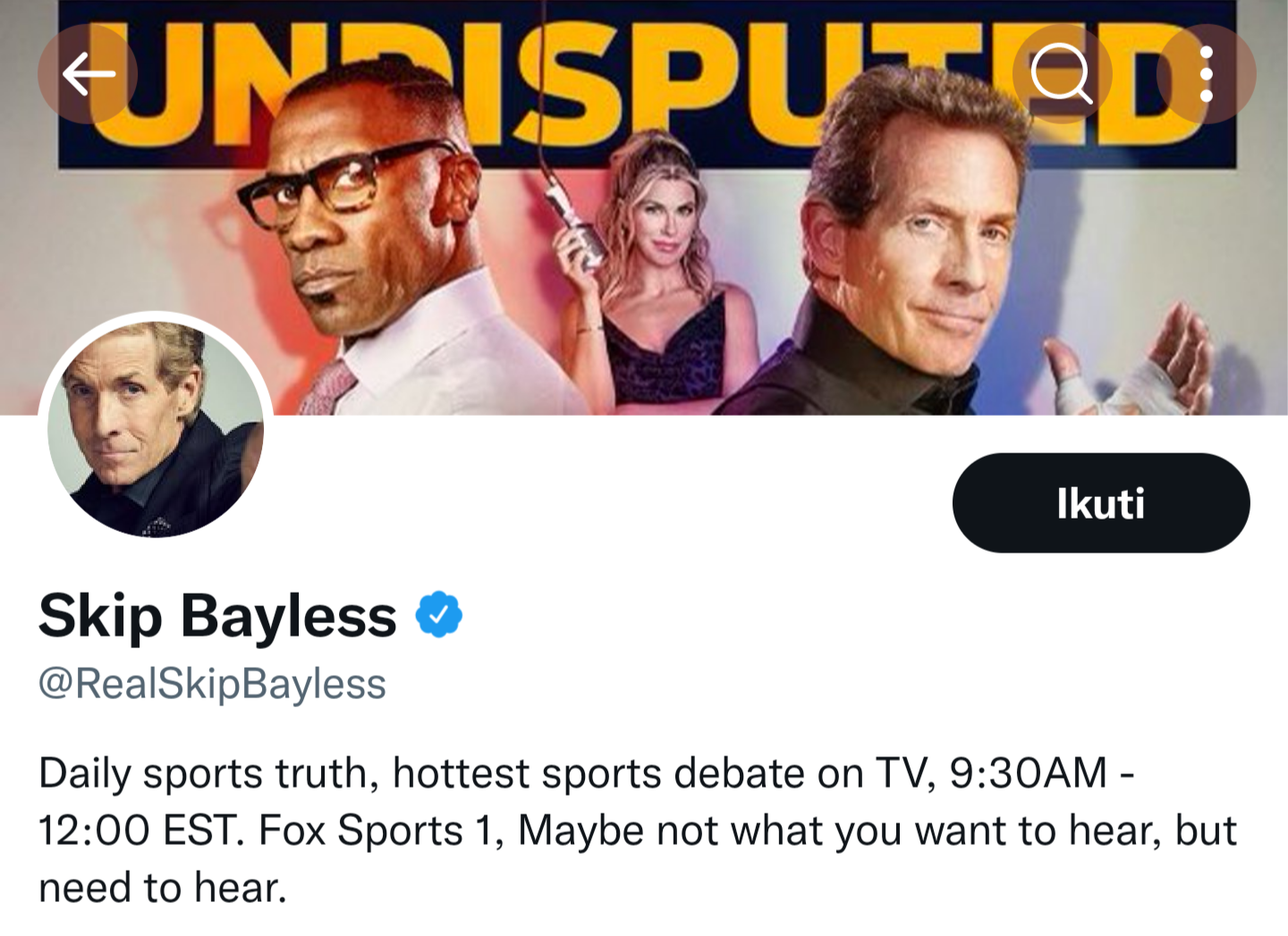Click the bio text starting with Daily sports truth
The image size is (1288, 936).
click(x=637, y=830)
